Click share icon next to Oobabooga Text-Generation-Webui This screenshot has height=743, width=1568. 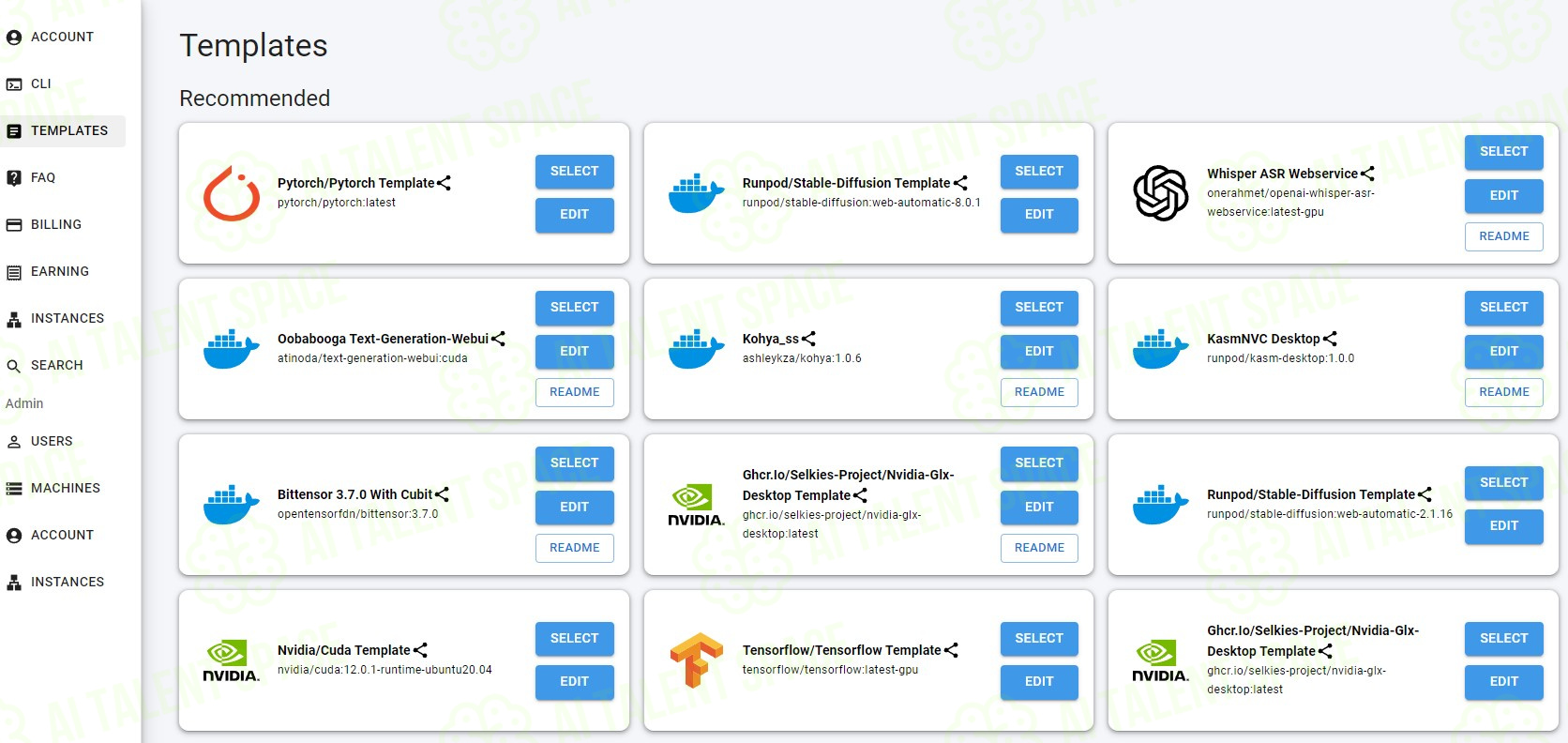click(x=498, y=339)
